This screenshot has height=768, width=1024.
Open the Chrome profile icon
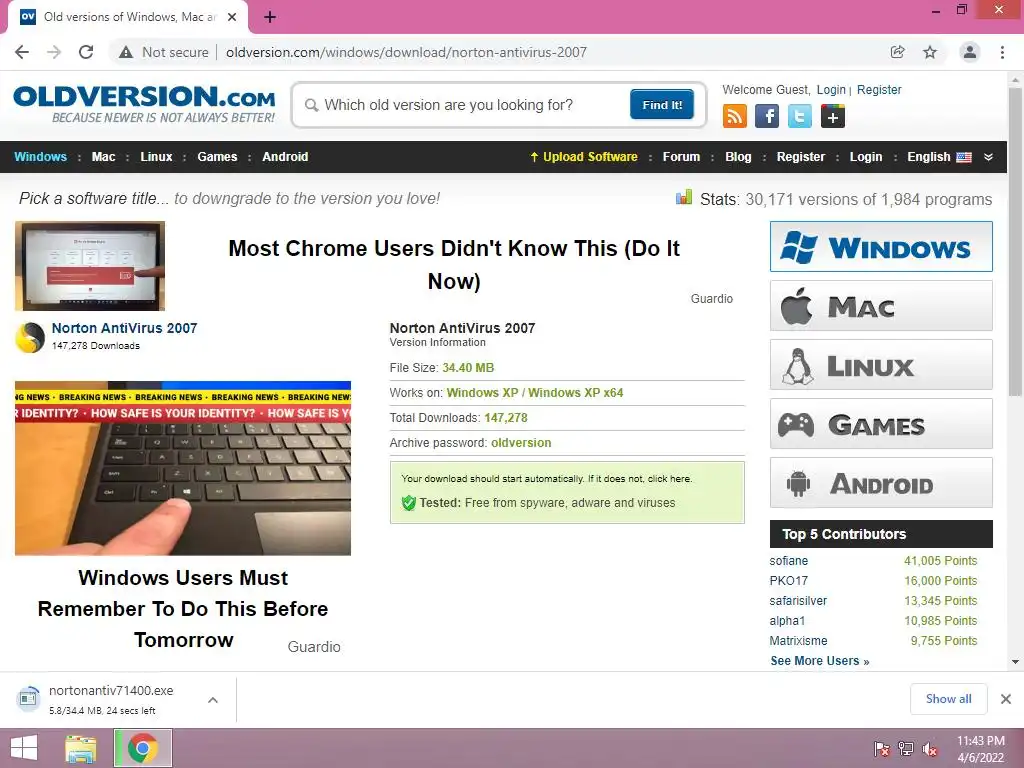point(970,52)
